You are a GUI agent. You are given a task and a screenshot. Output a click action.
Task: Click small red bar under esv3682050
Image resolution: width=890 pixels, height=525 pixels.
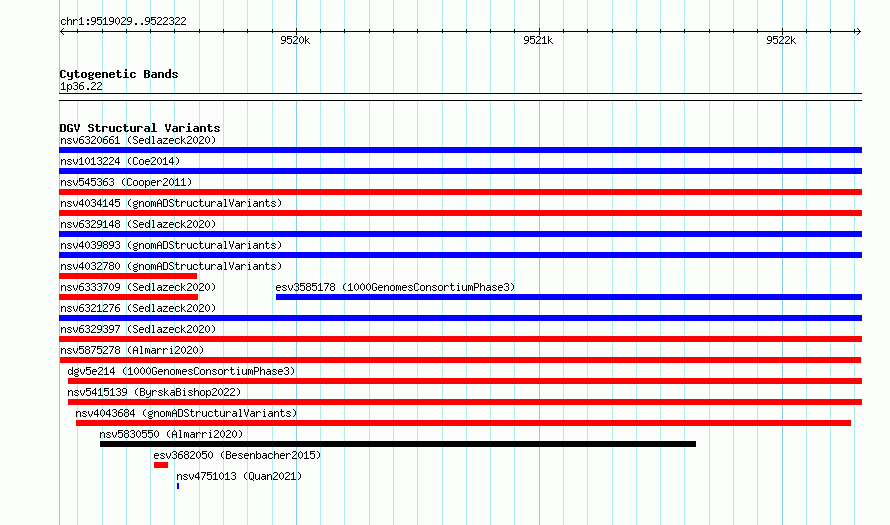(161, 465)
